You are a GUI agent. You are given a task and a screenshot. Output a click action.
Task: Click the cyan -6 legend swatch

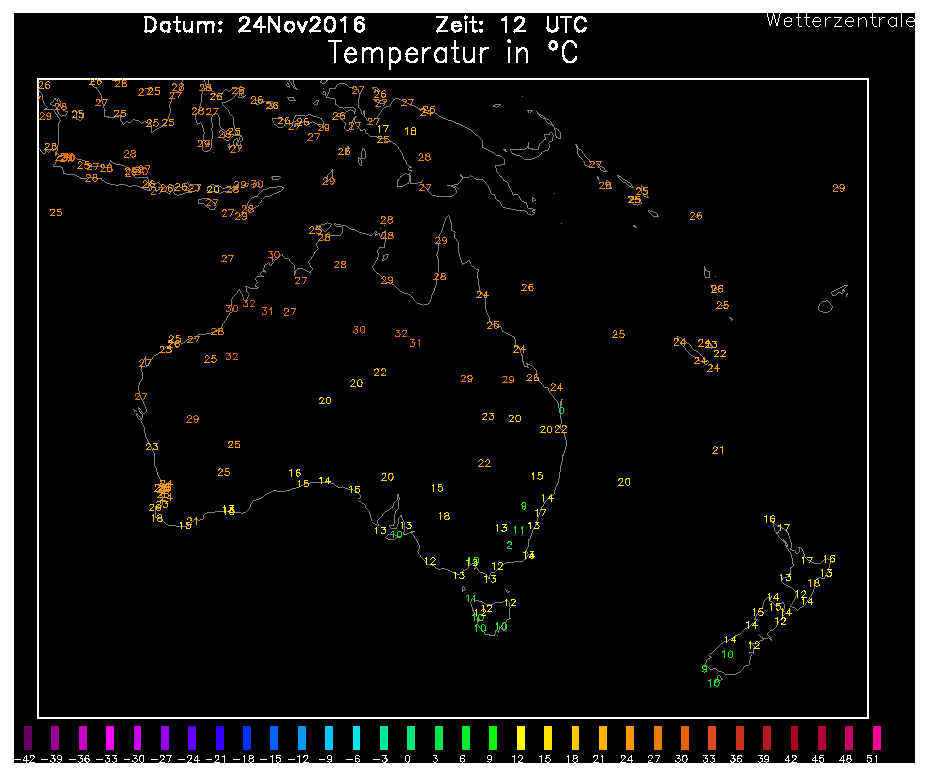click(x=356, y=737)
